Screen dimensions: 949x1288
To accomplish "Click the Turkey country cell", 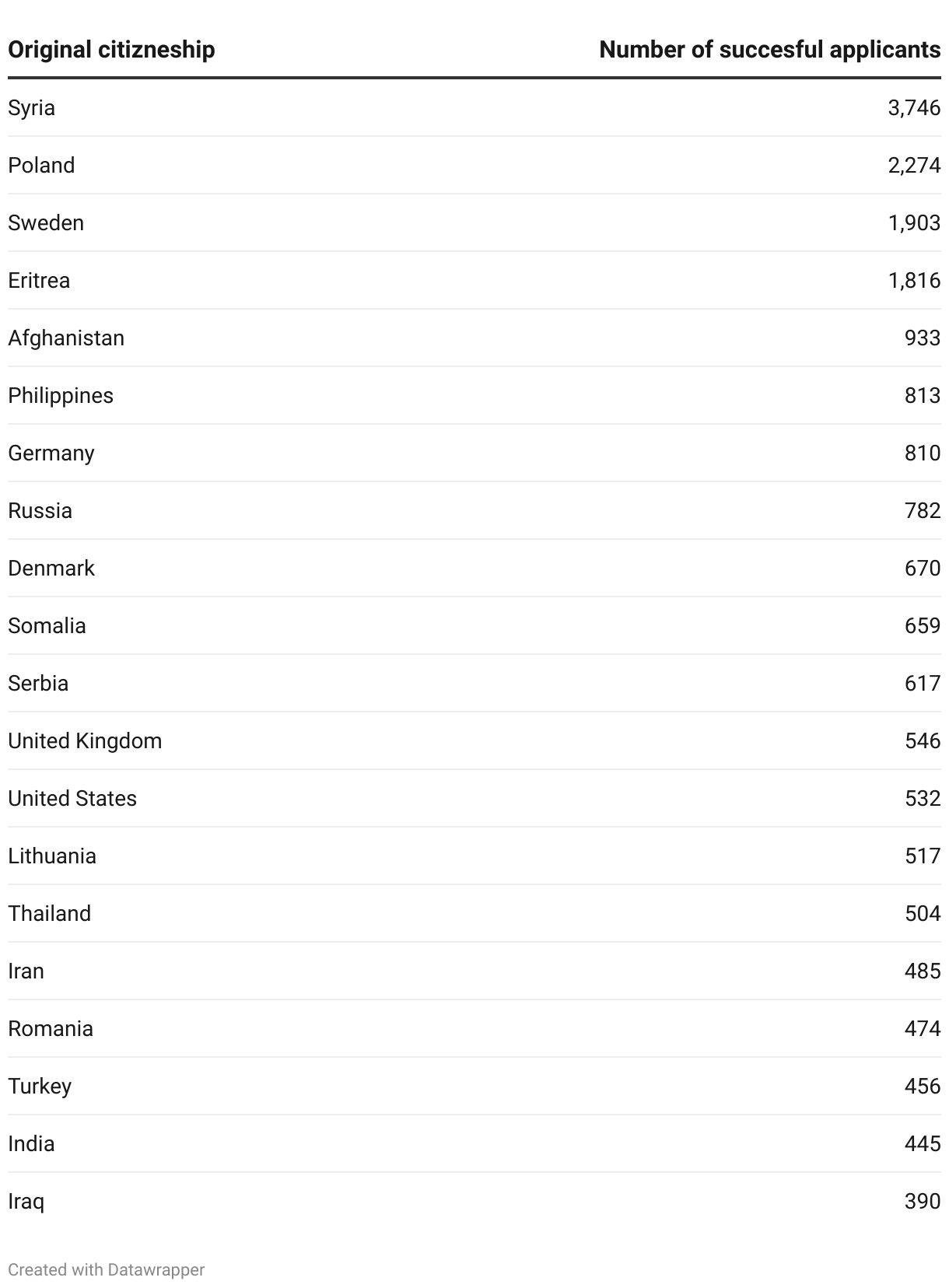I will pyautogui.click(x=40, y=1086).
